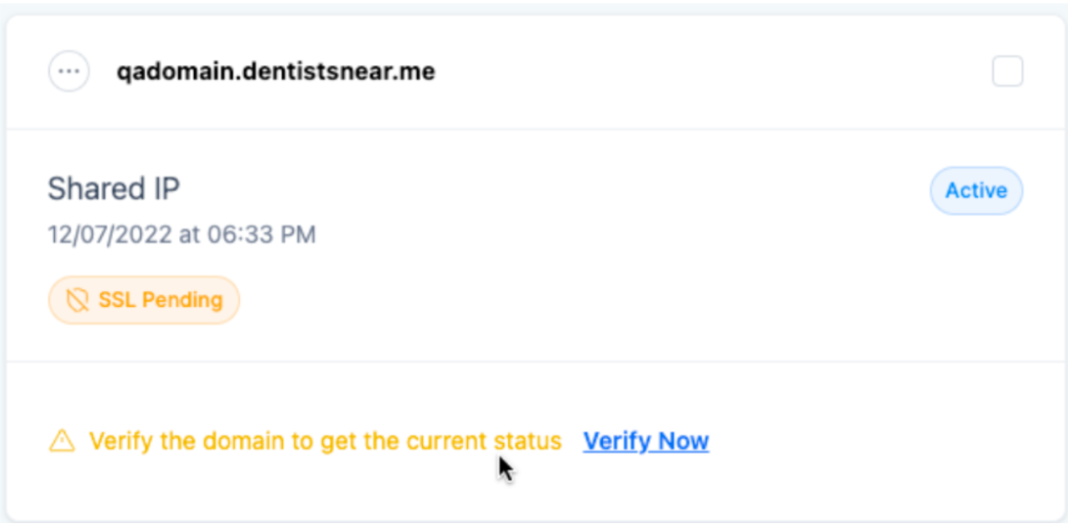
Task: Click the crossed-shield icon in the SSL badge
Action: click(76, 300)
